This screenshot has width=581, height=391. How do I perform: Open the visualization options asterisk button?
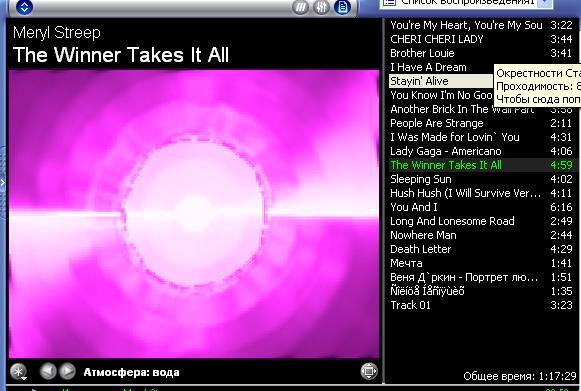(x=18, y=371)
